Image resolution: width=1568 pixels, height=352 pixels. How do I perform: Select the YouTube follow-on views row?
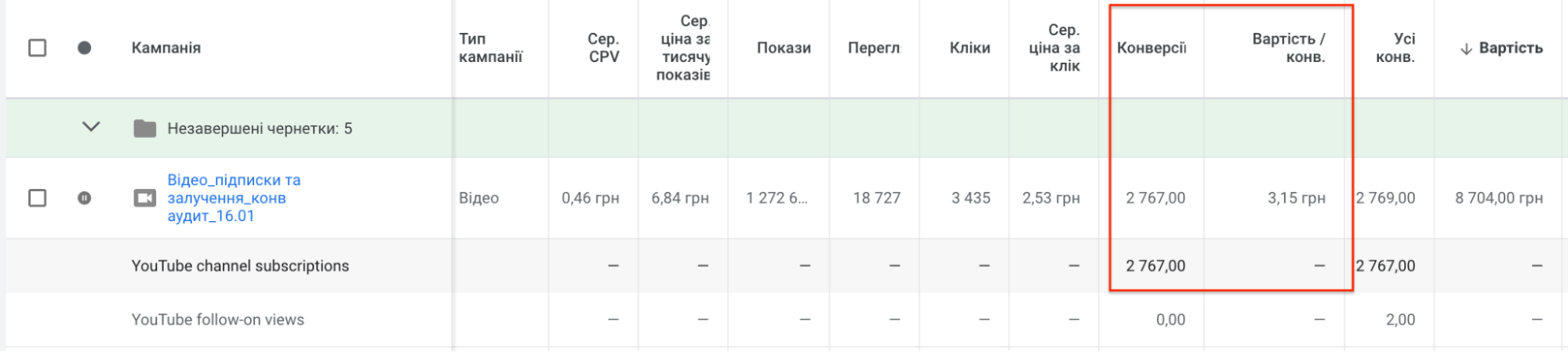click(217, 320)
